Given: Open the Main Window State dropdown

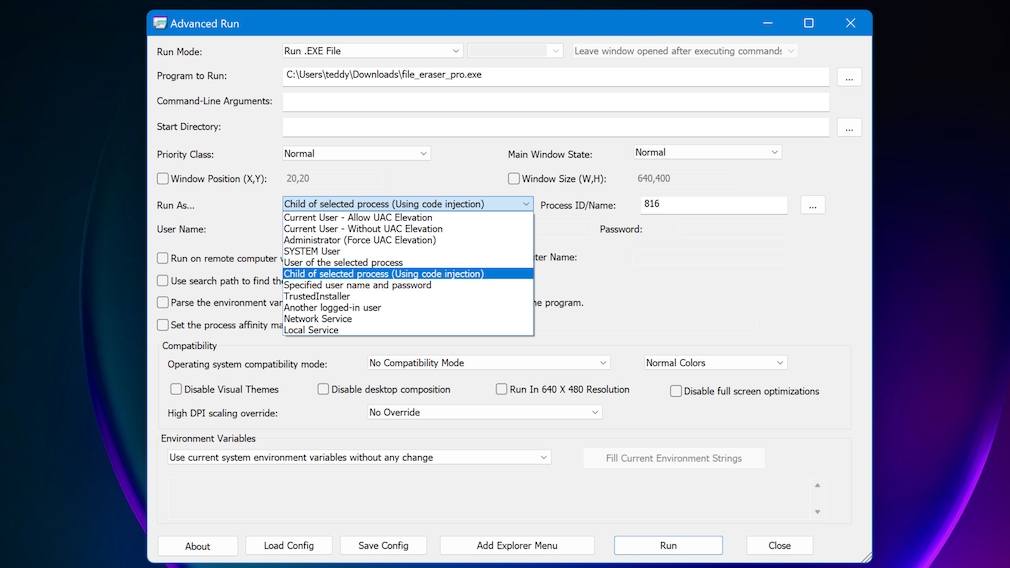Looking at the screenshot, I should pos(707,152).
